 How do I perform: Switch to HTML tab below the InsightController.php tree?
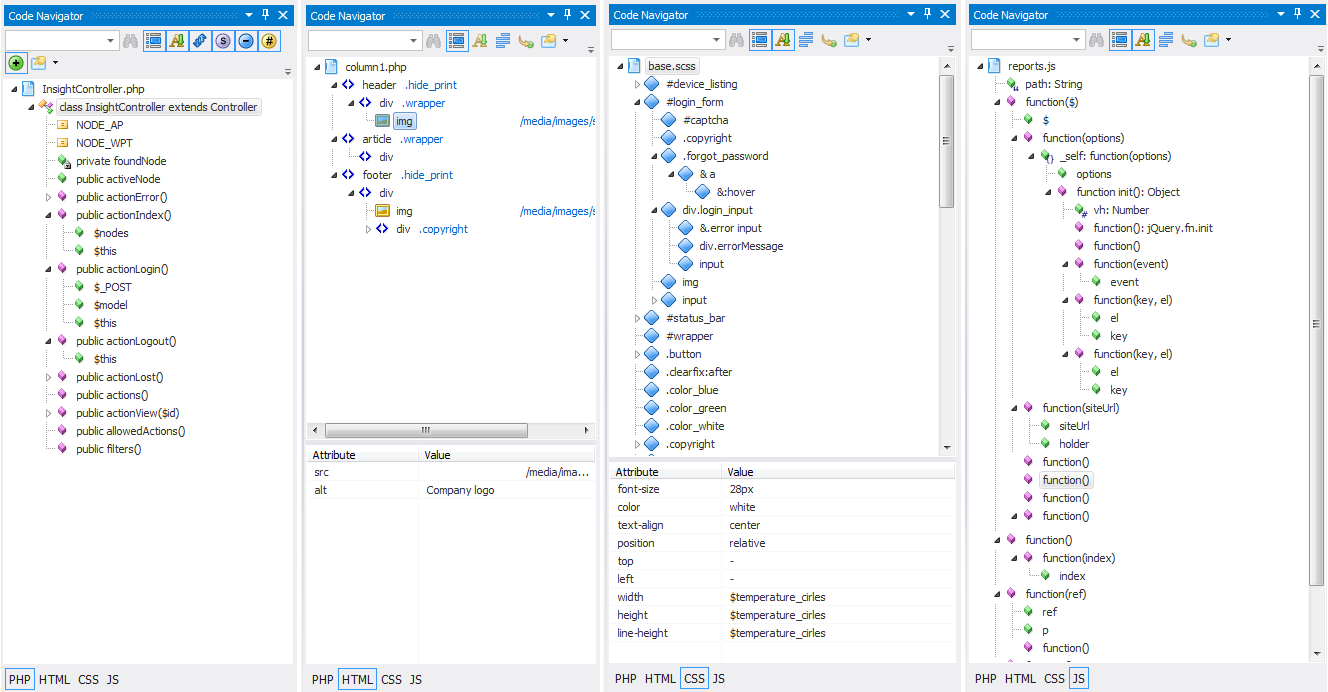(54, 680)
